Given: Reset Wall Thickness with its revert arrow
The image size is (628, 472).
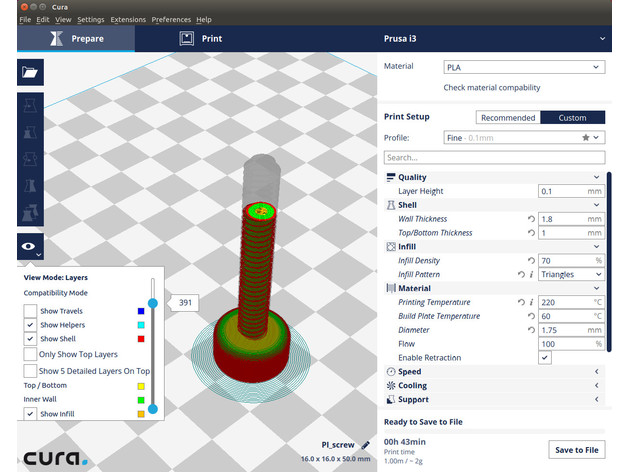Looking at the screenshot, I should [531, 219].
